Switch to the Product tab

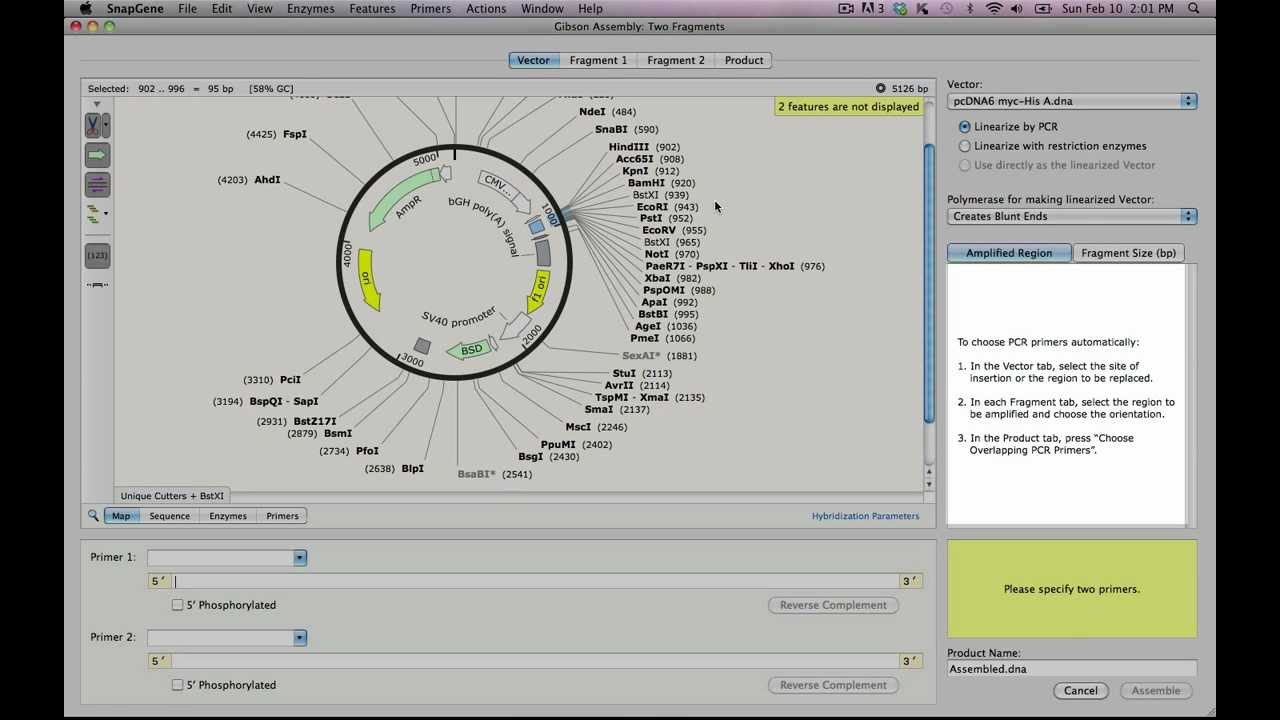[x=744, y=60]
